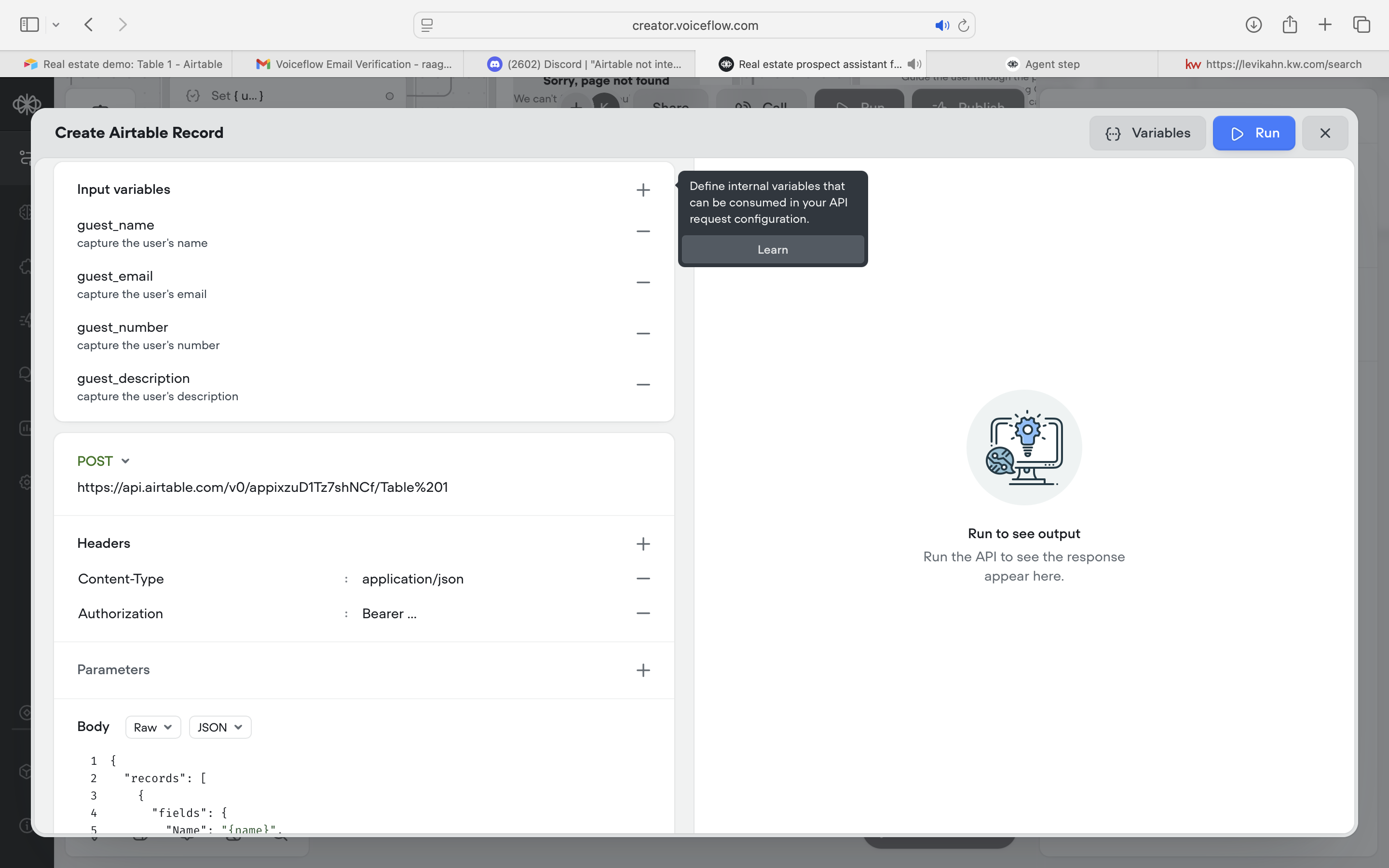The height and width of the screenshot is (868, 1389).
Task: Show Safari tab overview
Action: coord(1362,25)
